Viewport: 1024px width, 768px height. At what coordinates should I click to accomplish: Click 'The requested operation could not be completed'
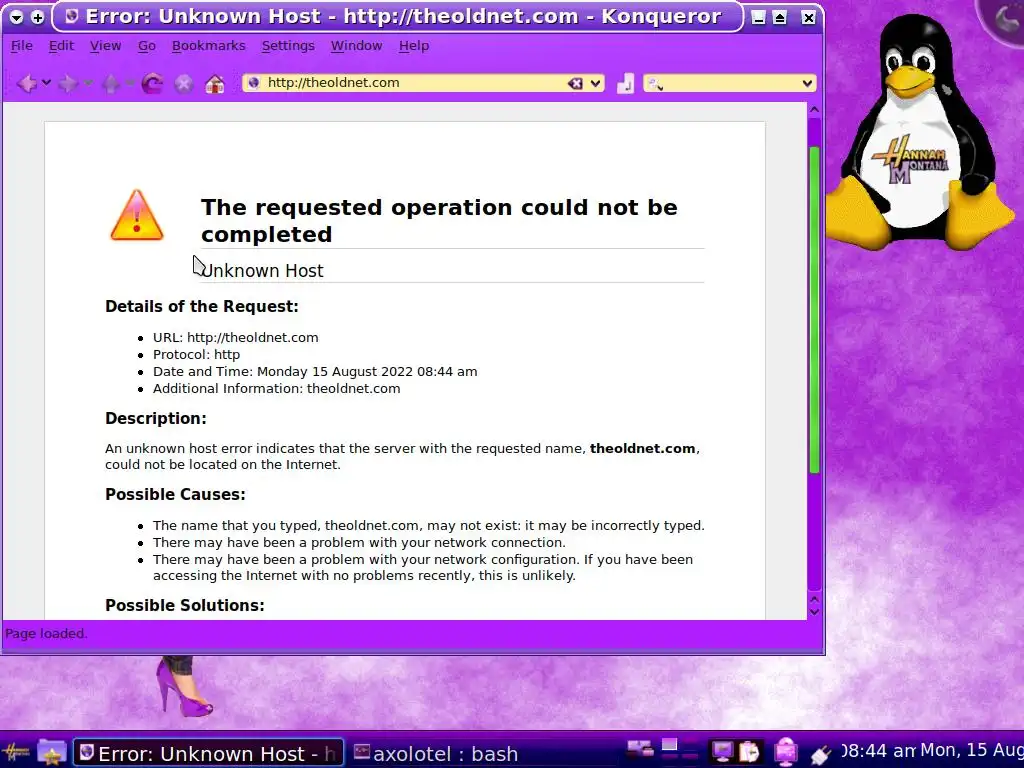tap(439, 221)
